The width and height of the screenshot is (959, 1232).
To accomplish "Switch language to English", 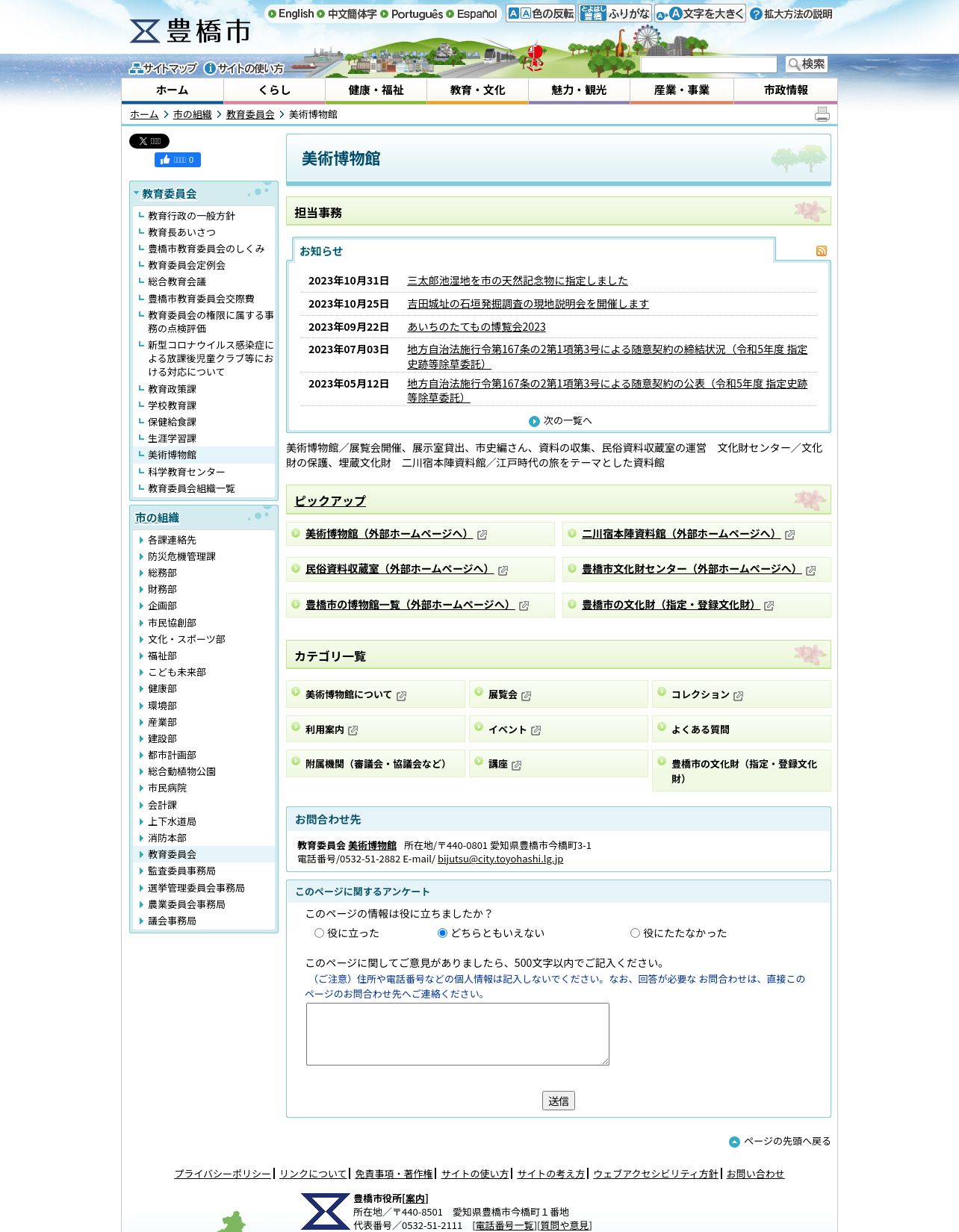I will tap(291, 13).
